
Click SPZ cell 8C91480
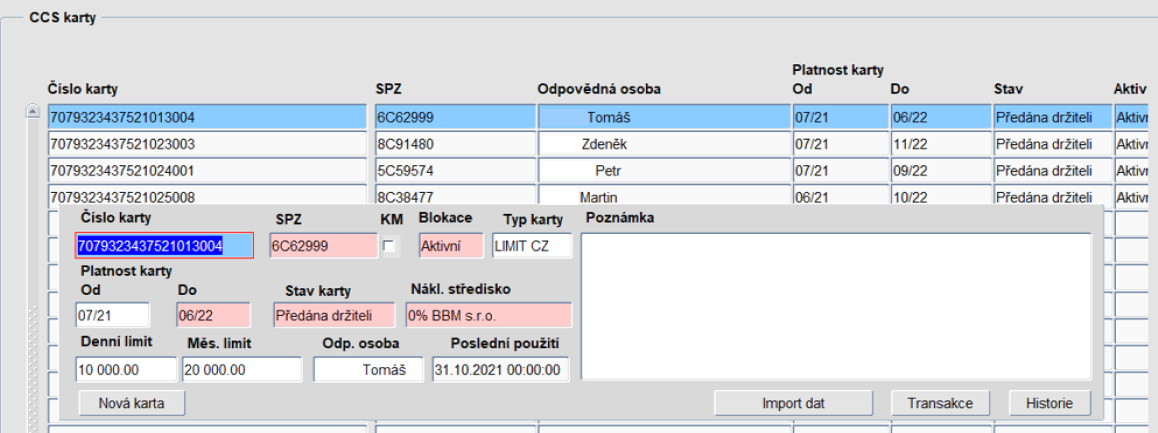pyautogui.click(x=455, y=143)
